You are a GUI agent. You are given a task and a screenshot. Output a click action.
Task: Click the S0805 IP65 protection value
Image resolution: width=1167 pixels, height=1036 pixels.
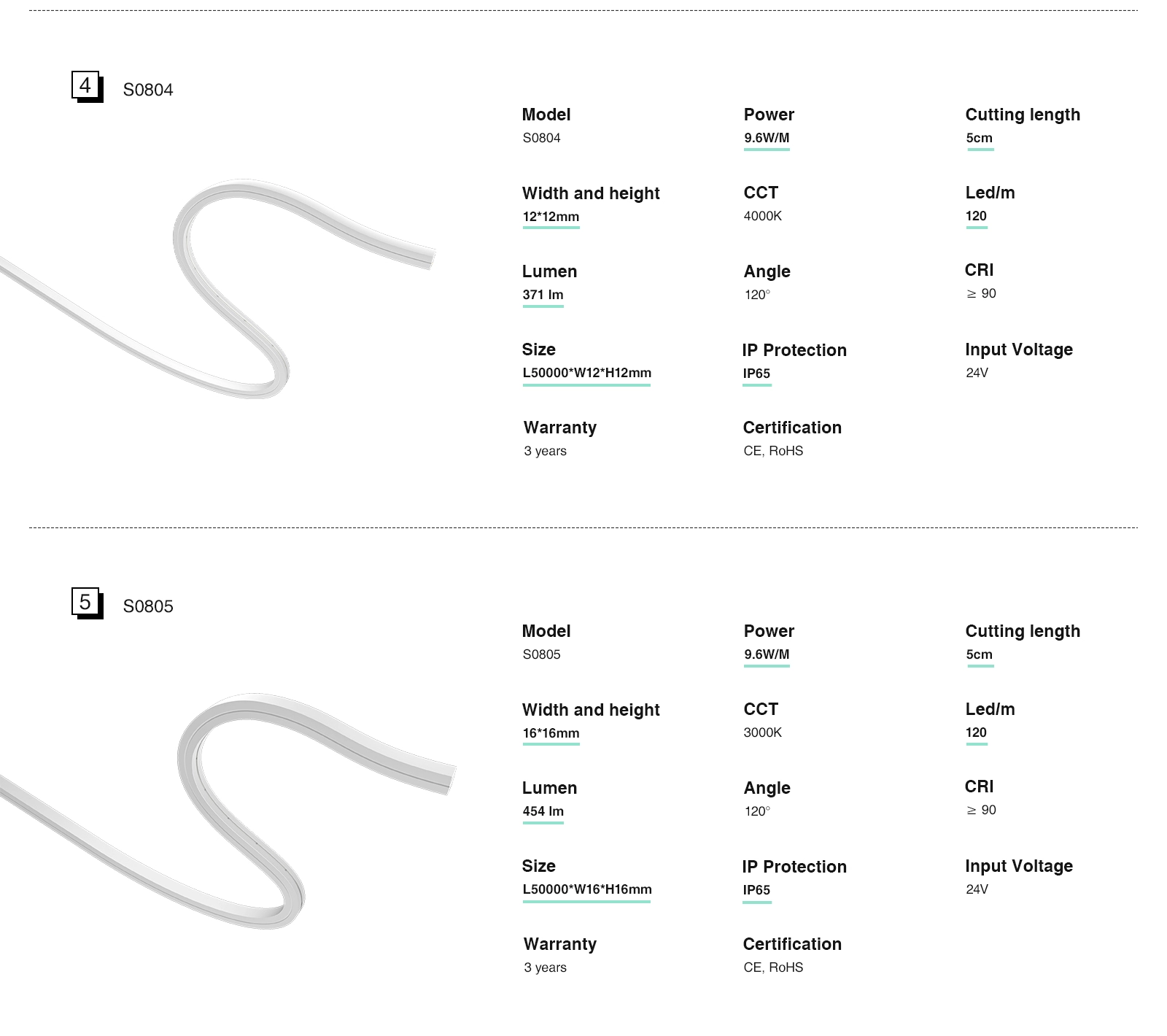pyautogui.click(x=756, y=890)
